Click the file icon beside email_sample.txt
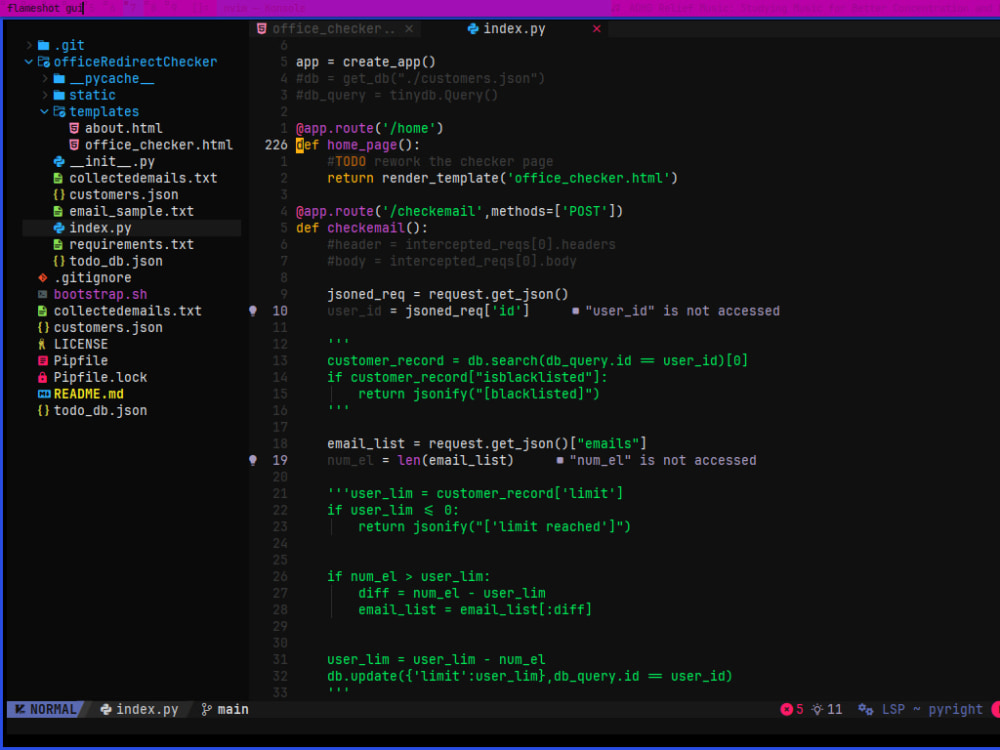 point(58,211)
